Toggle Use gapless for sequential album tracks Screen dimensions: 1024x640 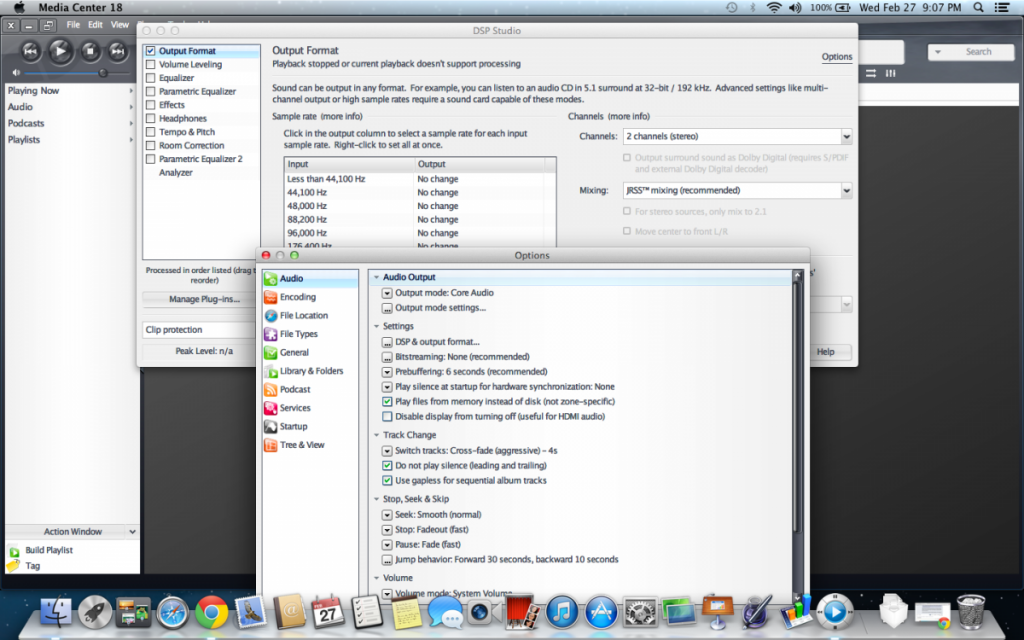click(x=388, y=481)
